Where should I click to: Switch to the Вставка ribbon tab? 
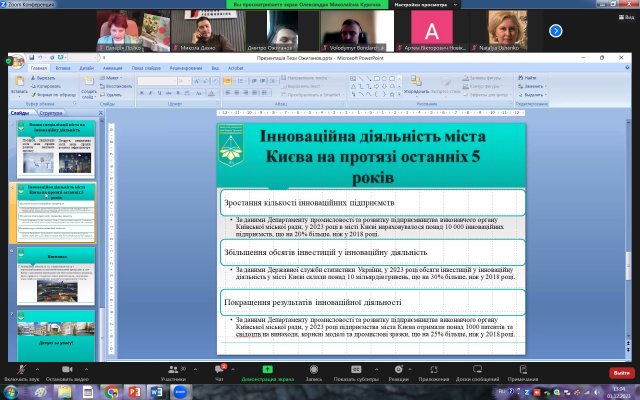[62, 68]
